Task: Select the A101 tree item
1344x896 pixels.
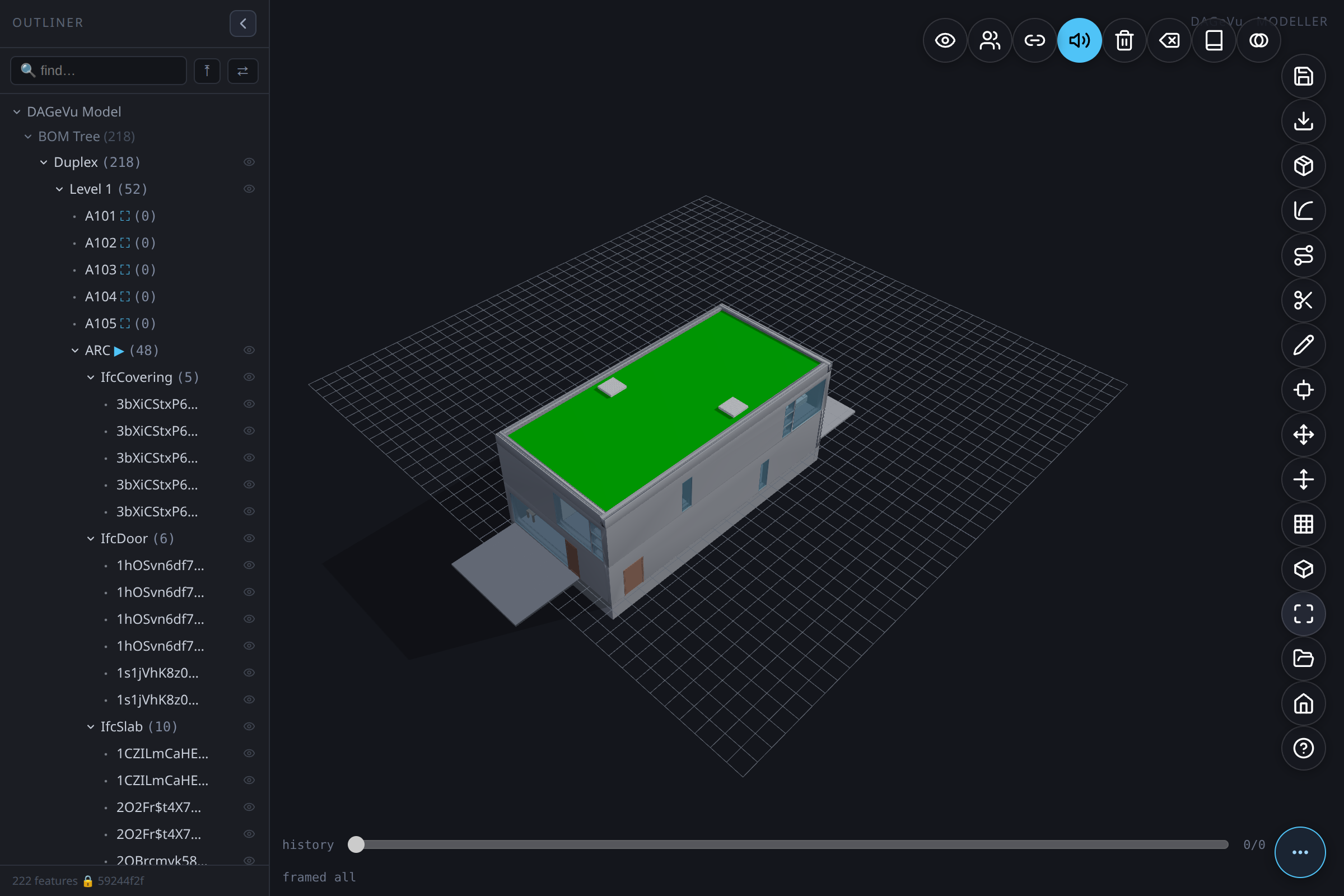Action: (101, 216)
